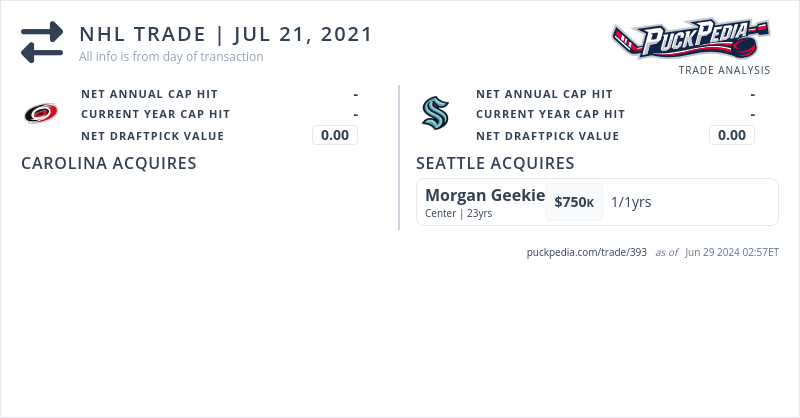
Task: Click Carolina net draftpick value 0.00 box
Action: (x=335, y=135)
